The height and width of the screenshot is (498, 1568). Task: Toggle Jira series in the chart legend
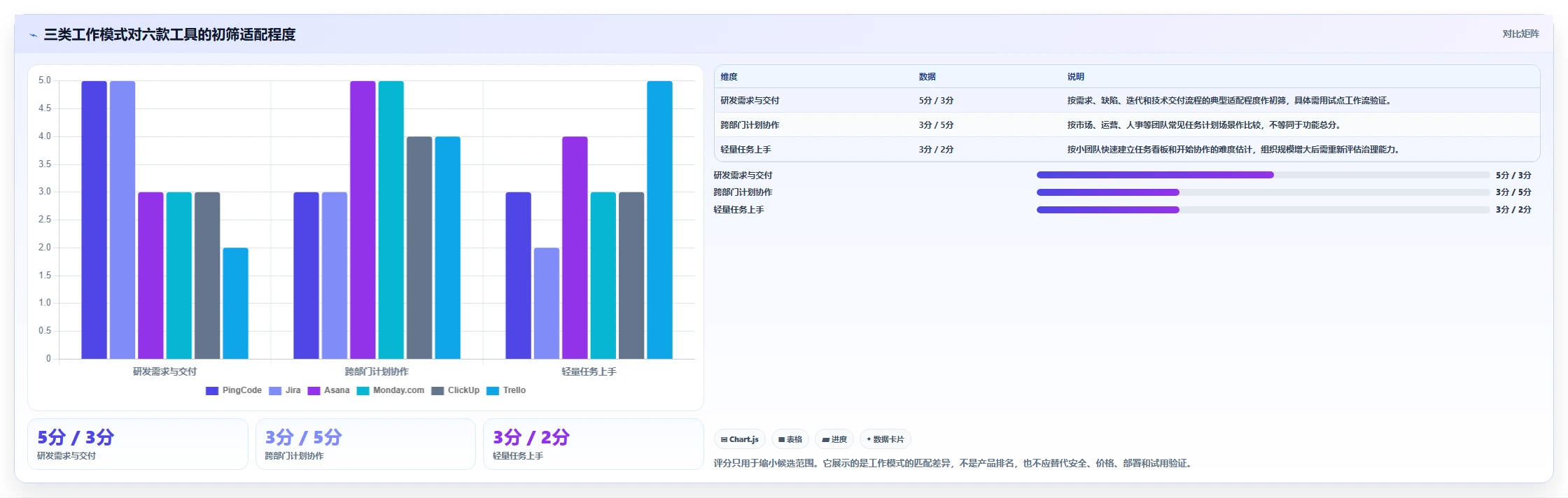(285, 390)
